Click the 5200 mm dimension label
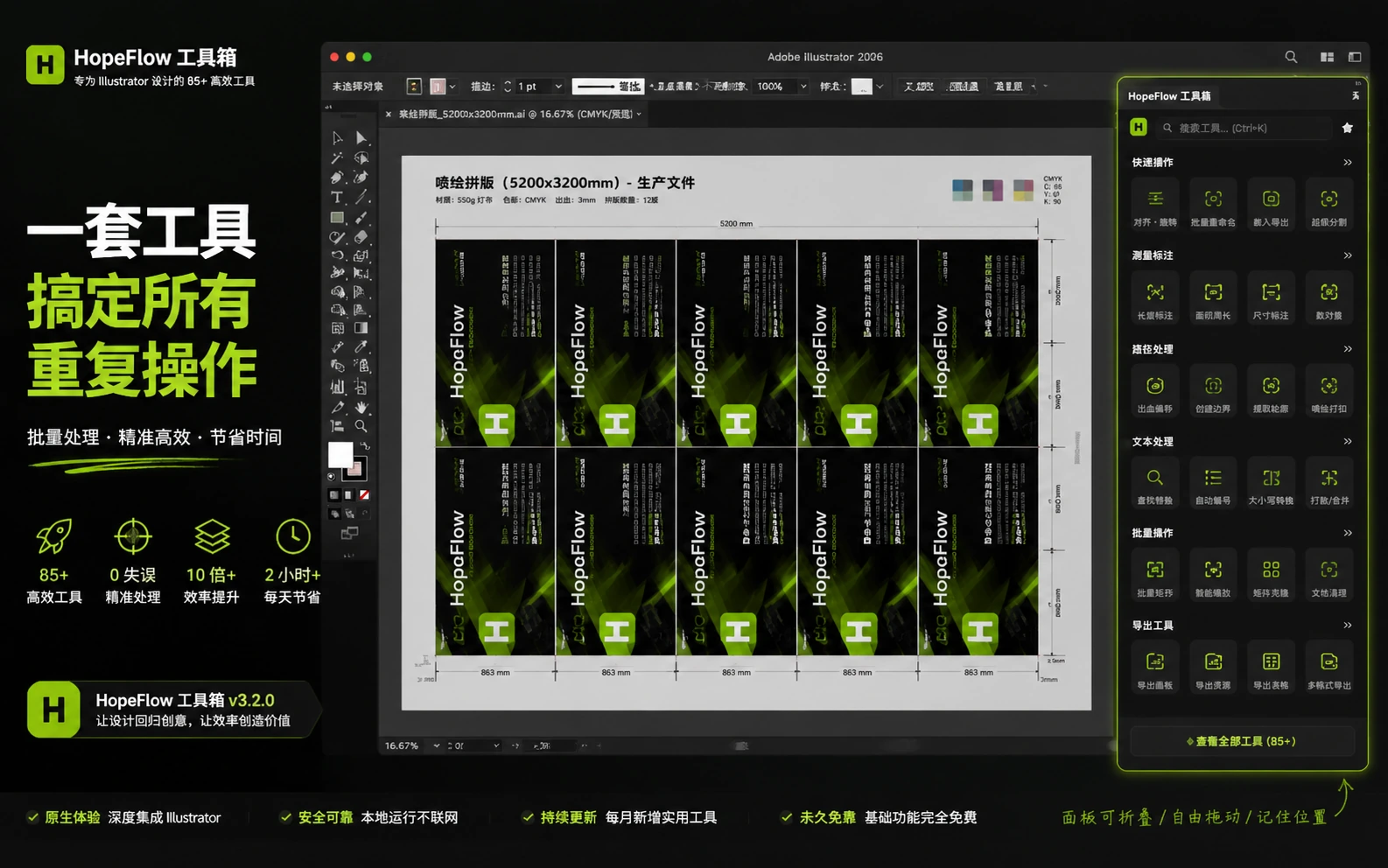 tap(736, 224)
